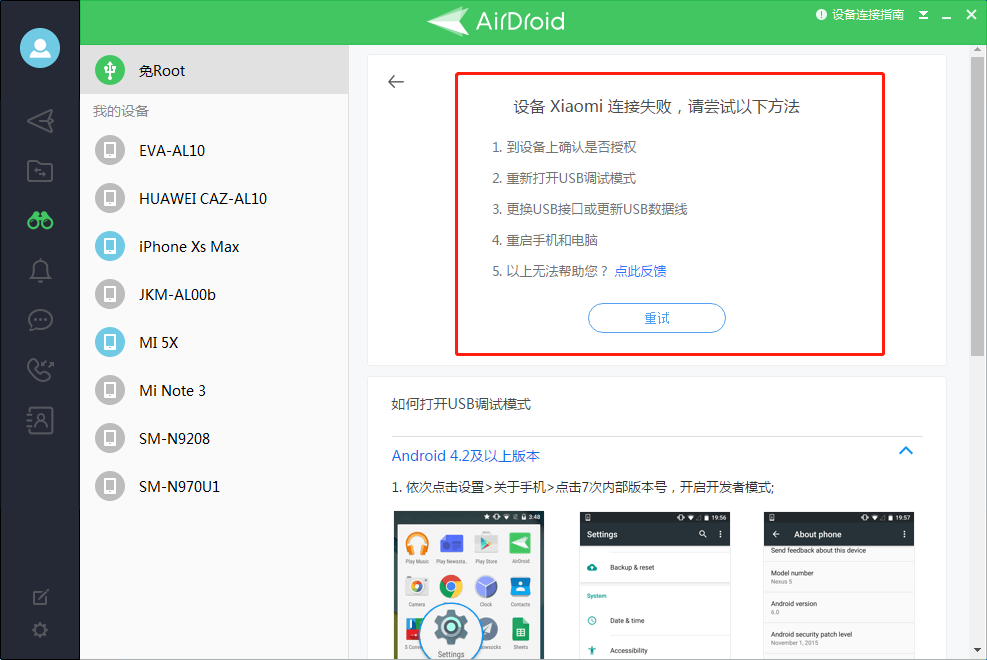Open the About phone tutorial thumbnail
The height and width of the screenshot is (660, 987).
839,585
